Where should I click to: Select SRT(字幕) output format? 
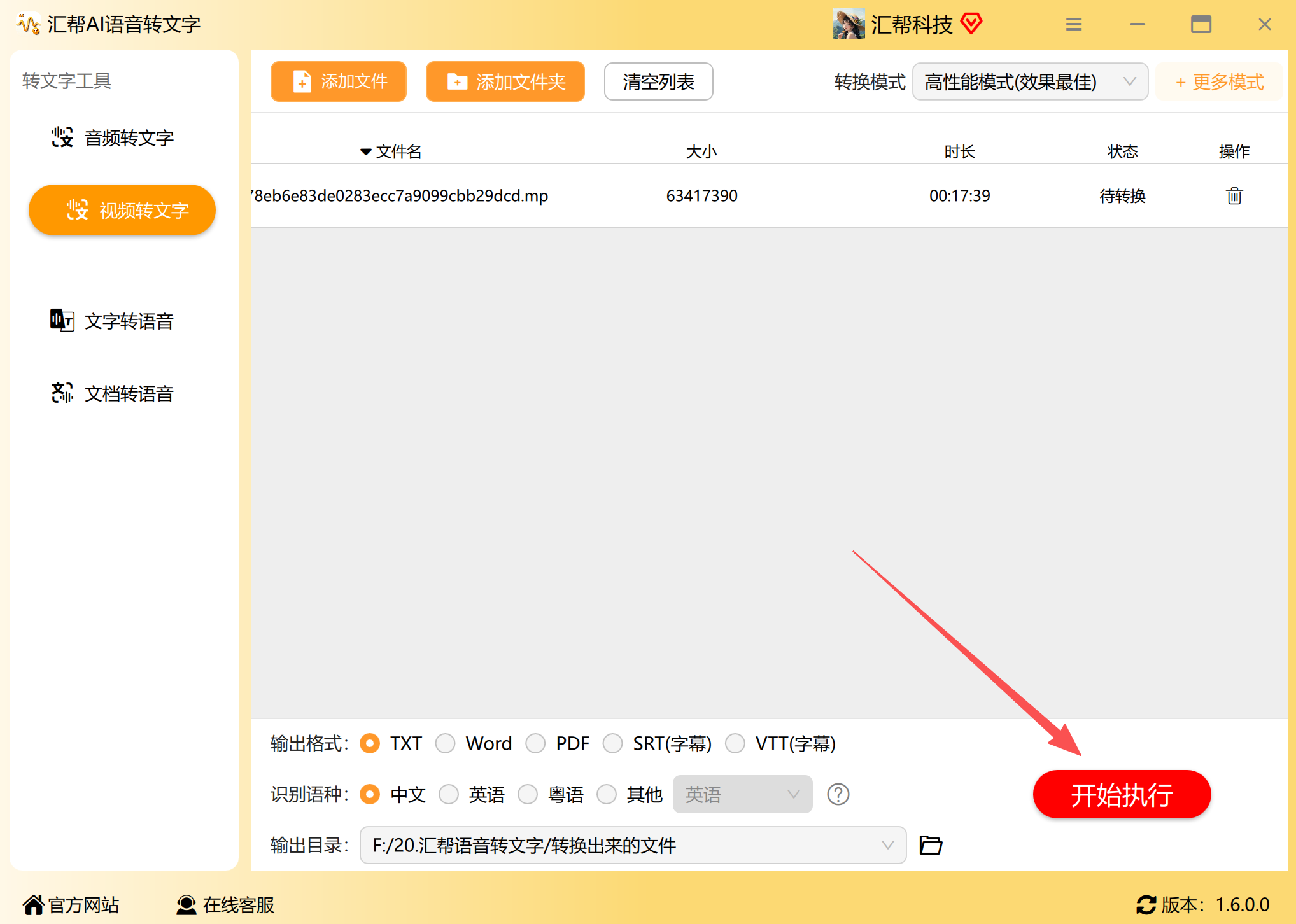click(613, 743)
